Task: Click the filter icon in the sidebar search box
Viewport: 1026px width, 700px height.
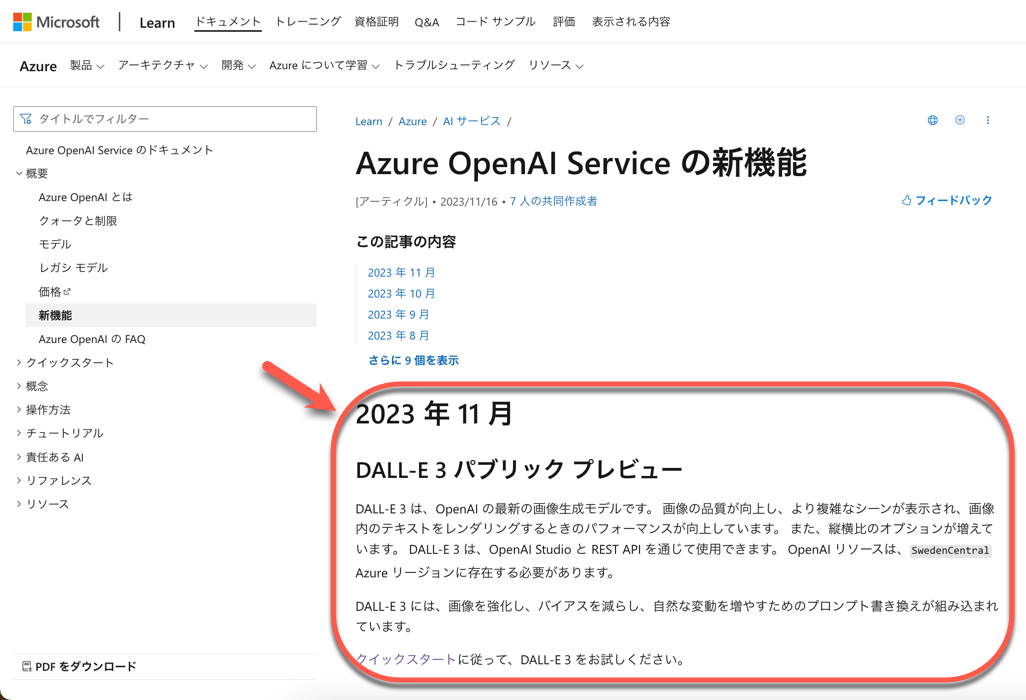Action: click(x=24, y=118)
